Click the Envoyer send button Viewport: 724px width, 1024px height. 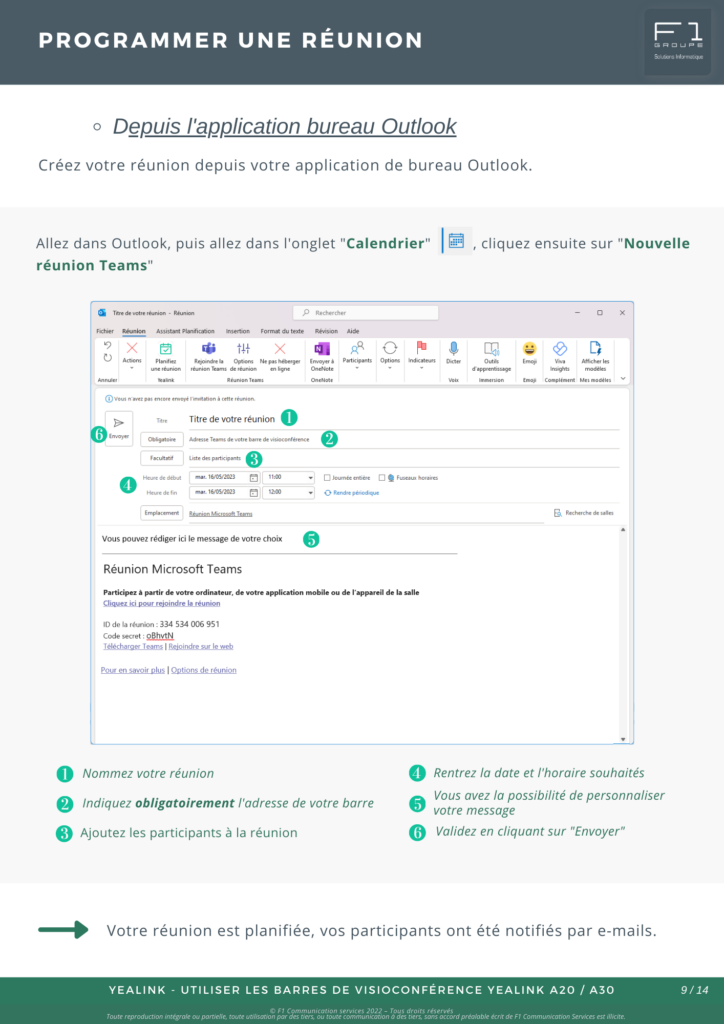pos(119,428)
